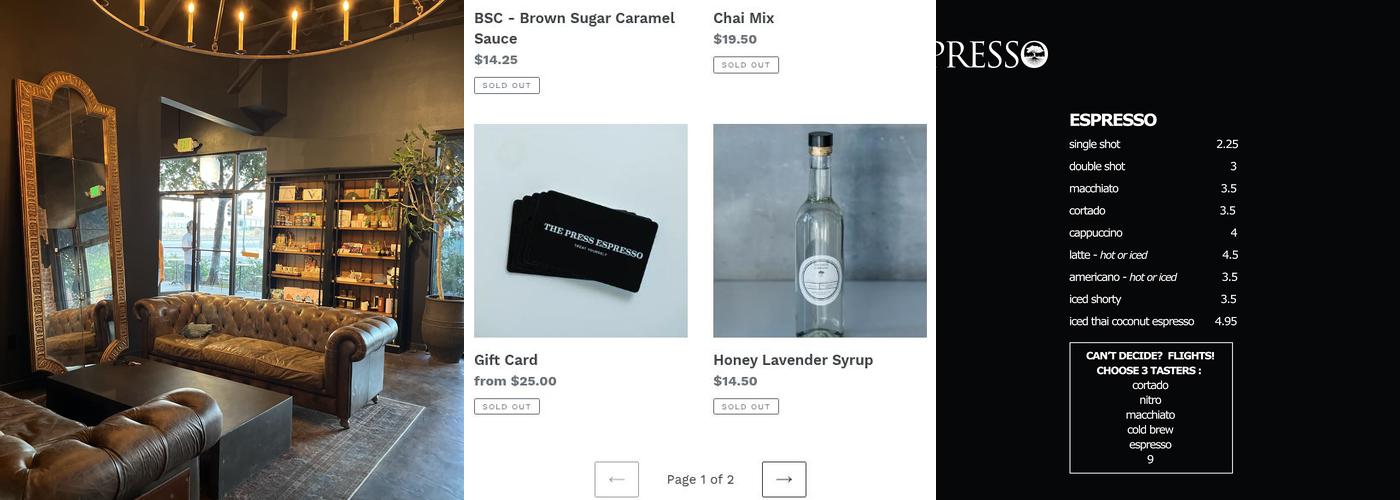Viewport: 1400px width, 500px height.
Task: Click Sold Out badge under Gift Card
Action: [x=507, y=407]
